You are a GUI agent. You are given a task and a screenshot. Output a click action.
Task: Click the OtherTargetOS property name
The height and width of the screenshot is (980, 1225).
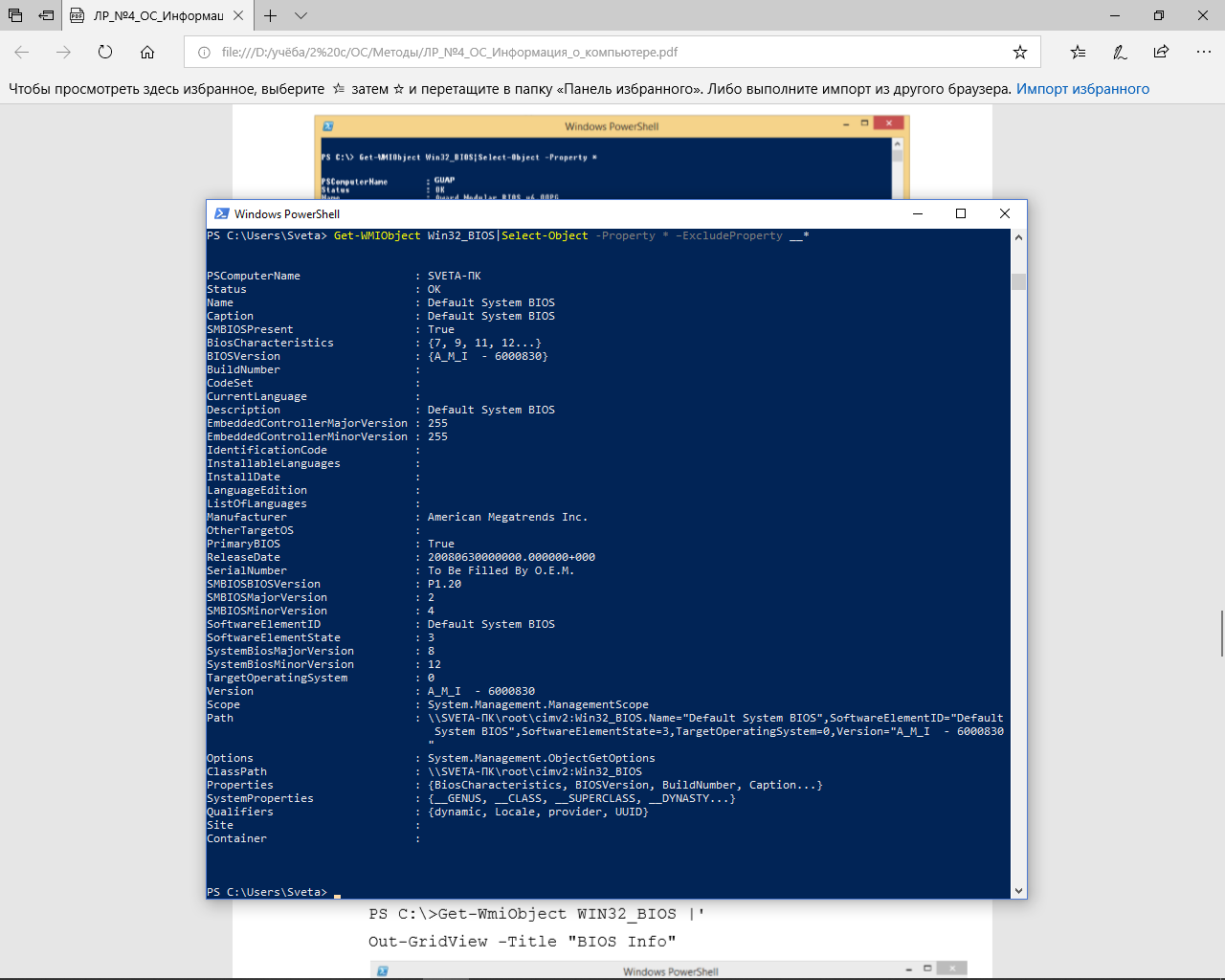click(x=250, y=530)
